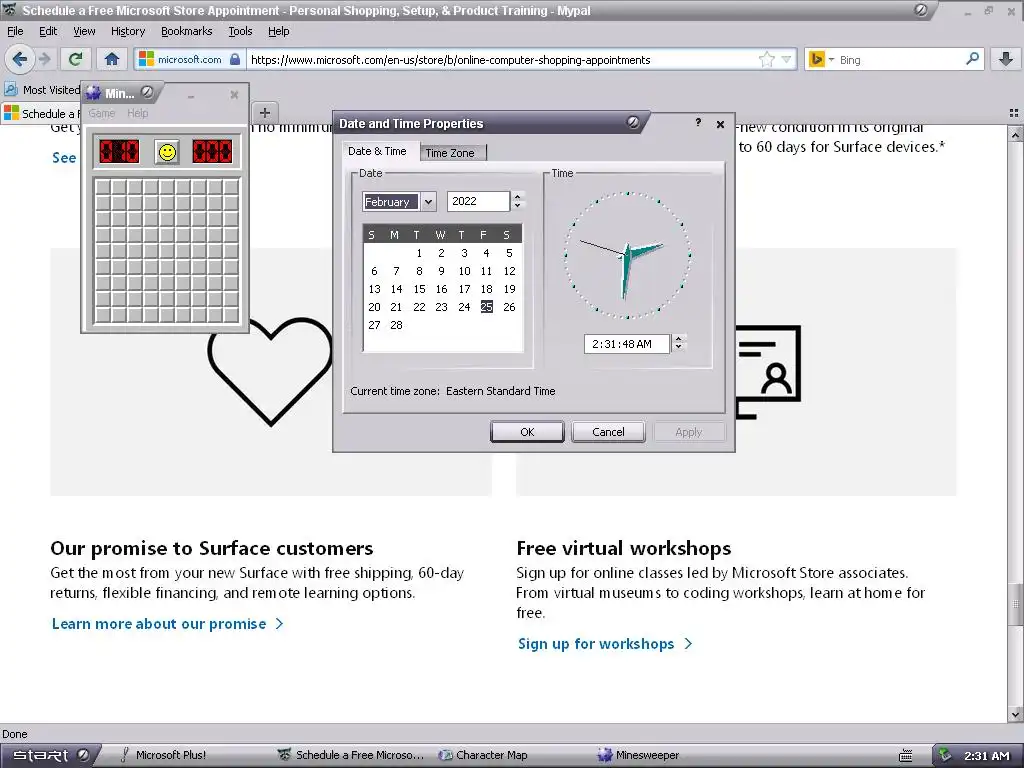Image resolution: width=1024 pixels, height=768 pixels.
Task: Switch to the Time Zone tab
Action: click(450, 153)
